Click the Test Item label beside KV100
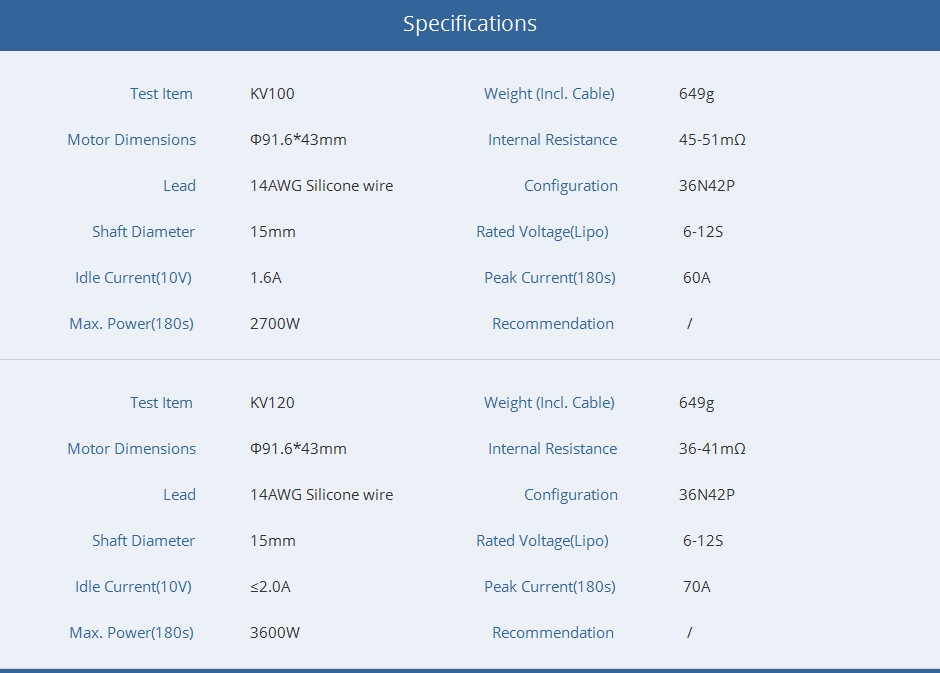The width and height of the screenshot is (940, 673). click(x=161, y=94)
